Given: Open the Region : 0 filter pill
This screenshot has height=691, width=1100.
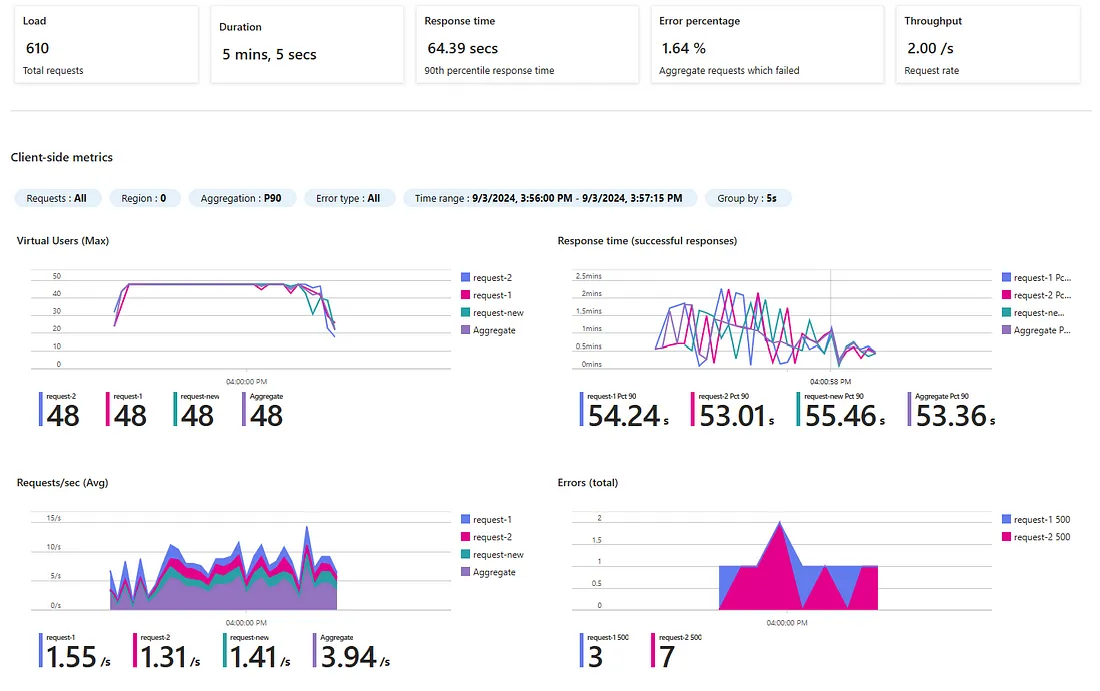Looking at the screenshot, I should [x=144, y=198].
